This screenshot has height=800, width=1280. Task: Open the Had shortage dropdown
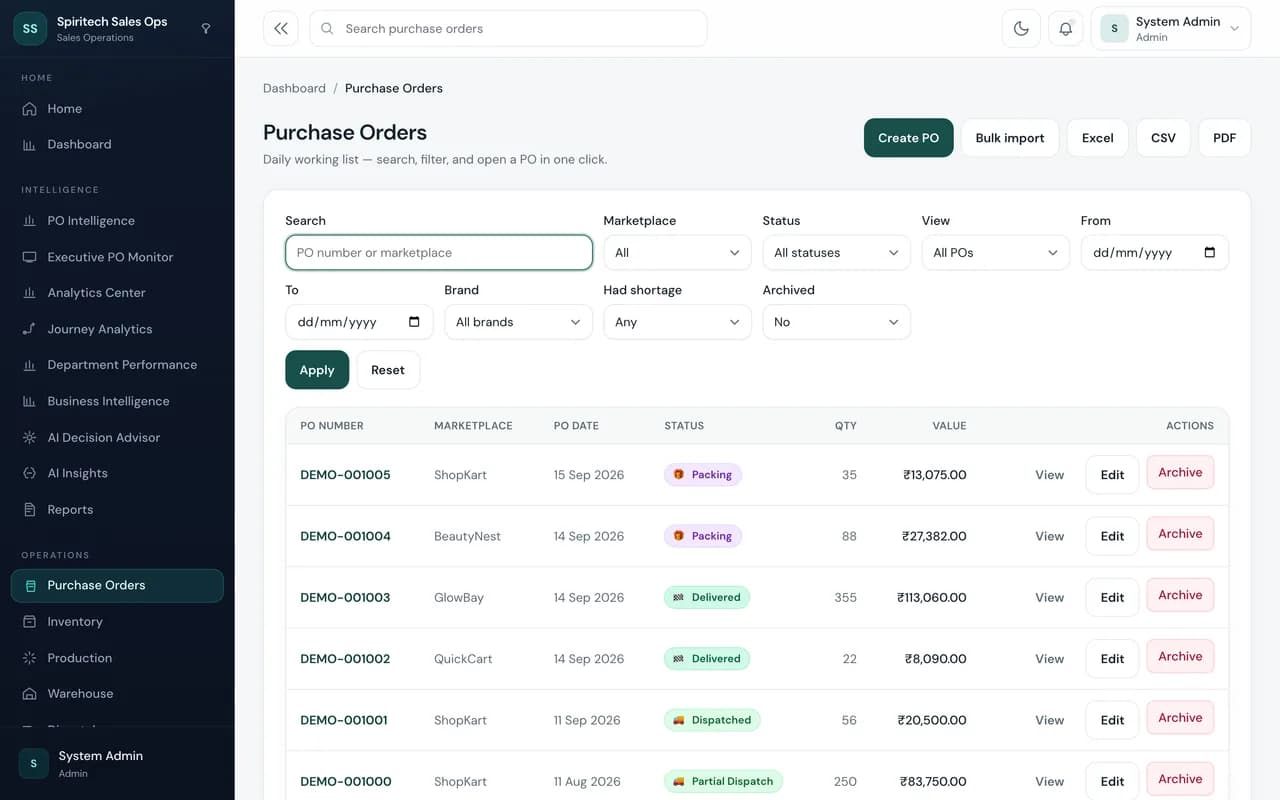tap(677, 322)
